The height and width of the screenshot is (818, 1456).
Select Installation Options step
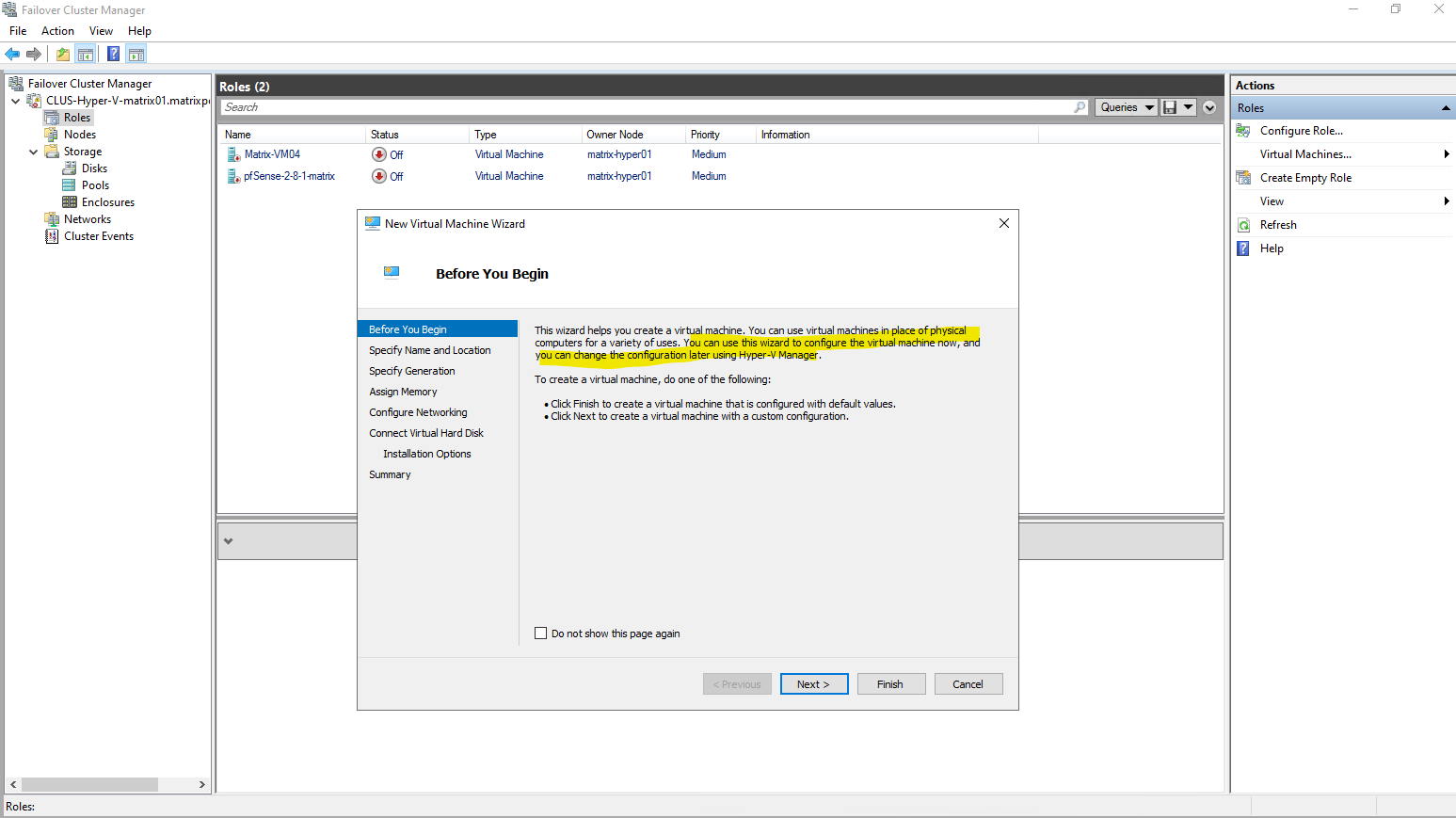(427, 454)
